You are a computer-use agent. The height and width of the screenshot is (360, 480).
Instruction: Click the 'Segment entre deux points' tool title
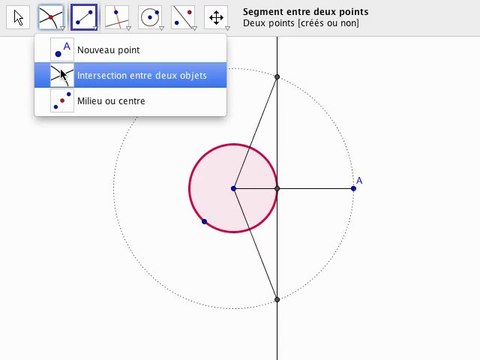306,12
